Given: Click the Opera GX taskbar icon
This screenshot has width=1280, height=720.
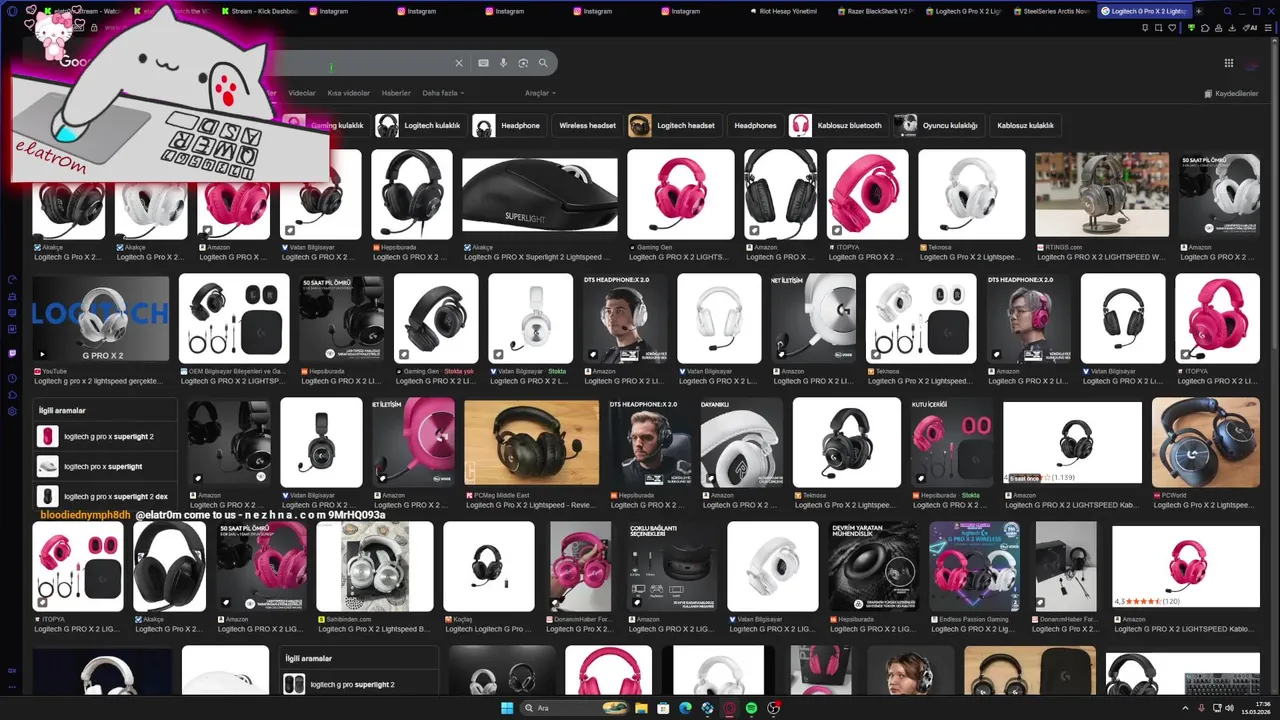Looking at the screenshot, I should (729, 708).
